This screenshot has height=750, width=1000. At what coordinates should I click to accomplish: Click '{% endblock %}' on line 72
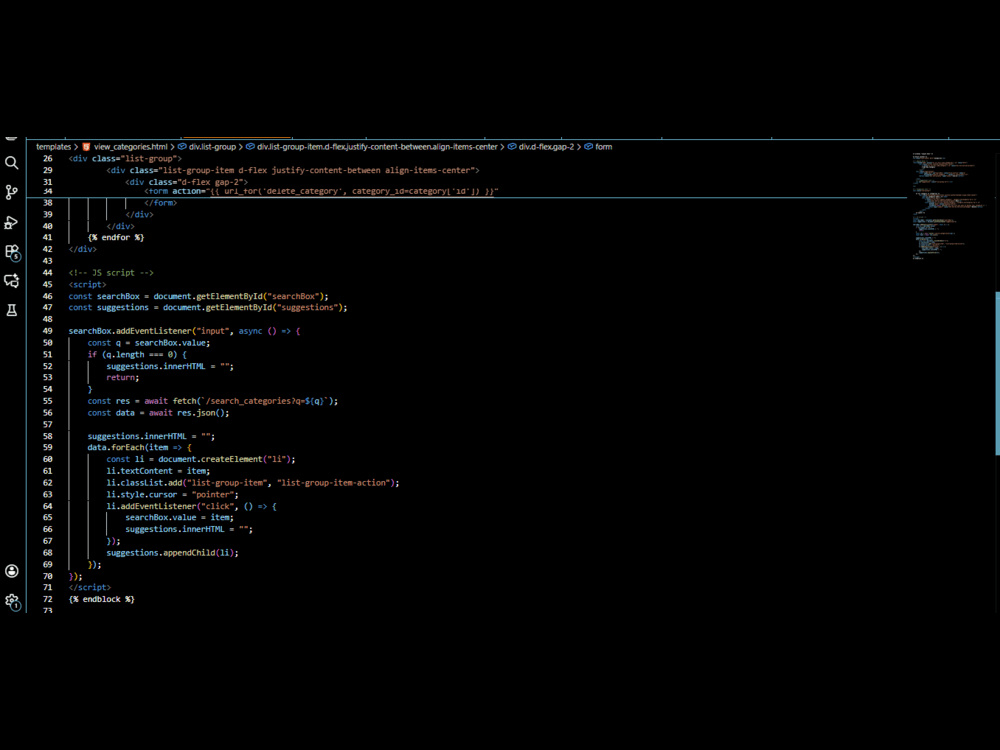click(101, 599)
